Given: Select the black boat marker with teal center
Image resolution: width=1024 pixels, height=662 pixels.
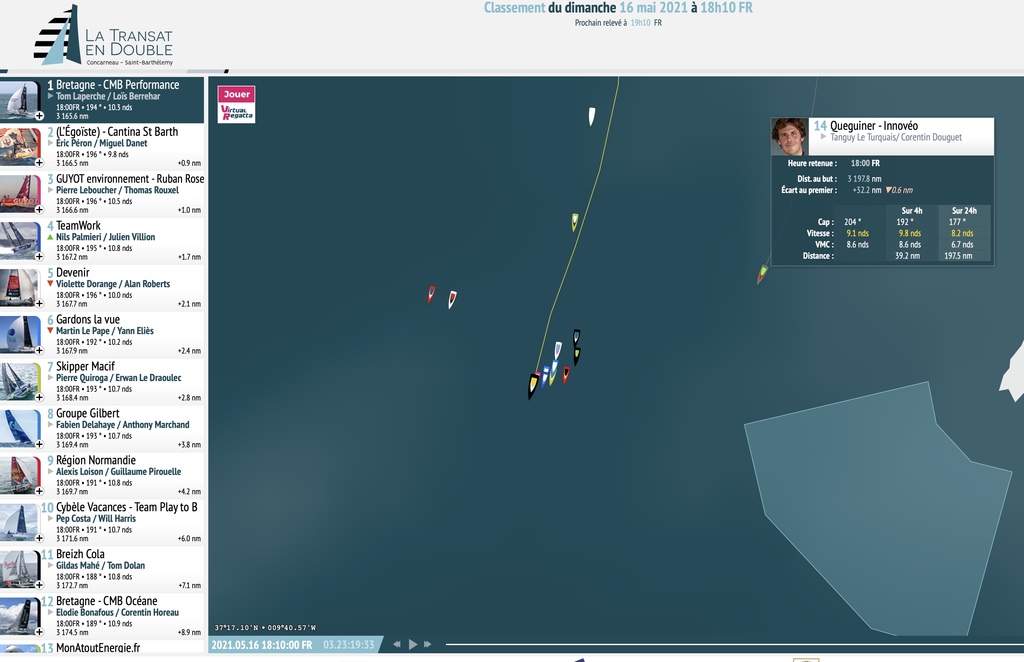Looking at the screenshot, I should click(x=577, y=338).
